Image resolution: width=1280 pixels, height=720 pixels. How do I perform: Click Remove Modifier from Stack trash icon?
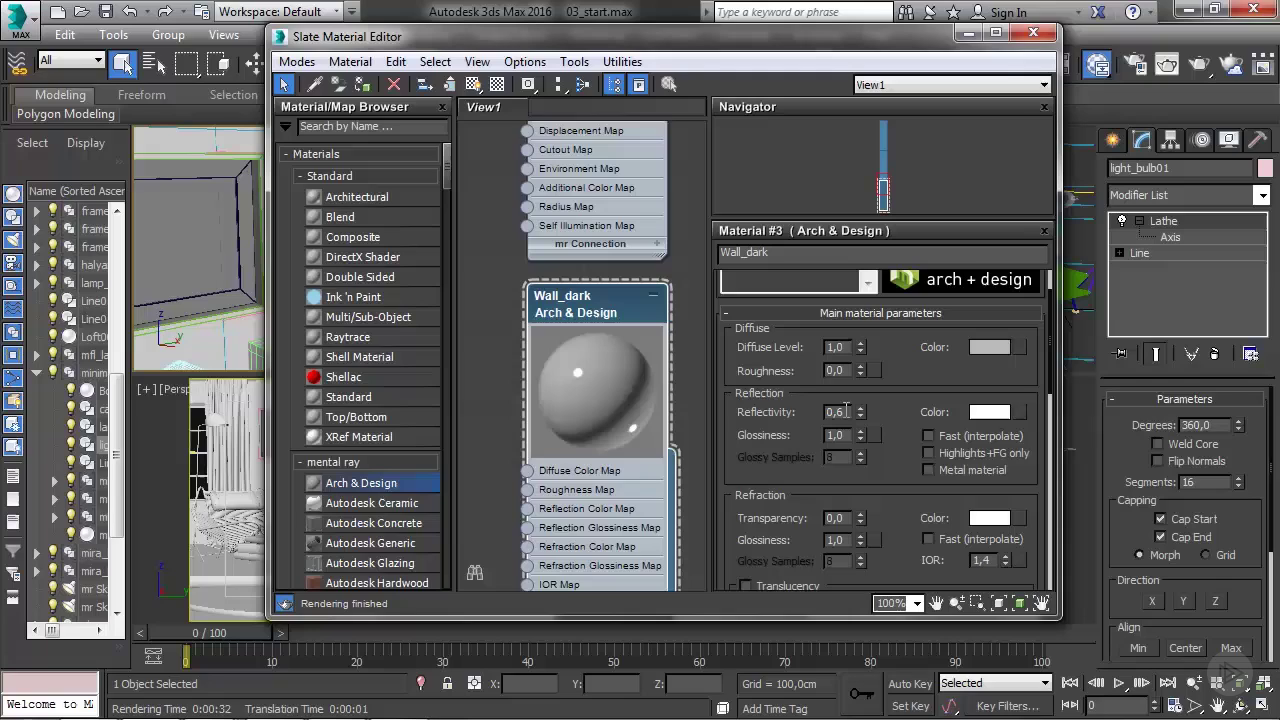pyautogui.click(x=1215, y=353)
